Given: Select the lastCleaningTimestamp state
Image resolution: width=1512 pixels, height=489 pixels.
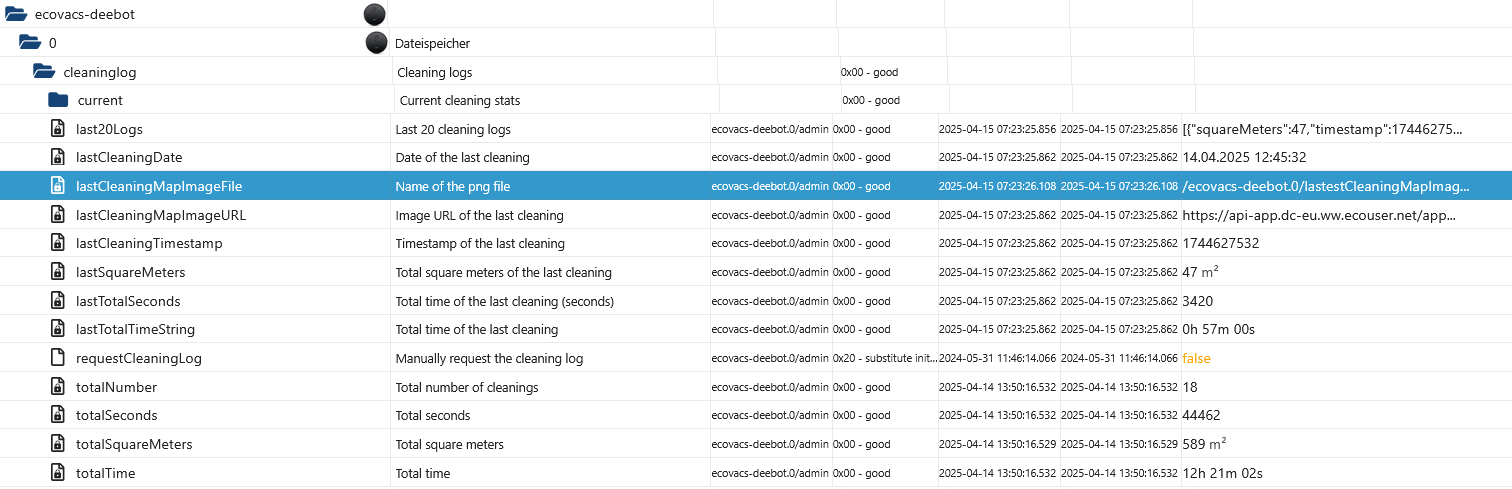Looking at the screenshot, I should (149, 243).
